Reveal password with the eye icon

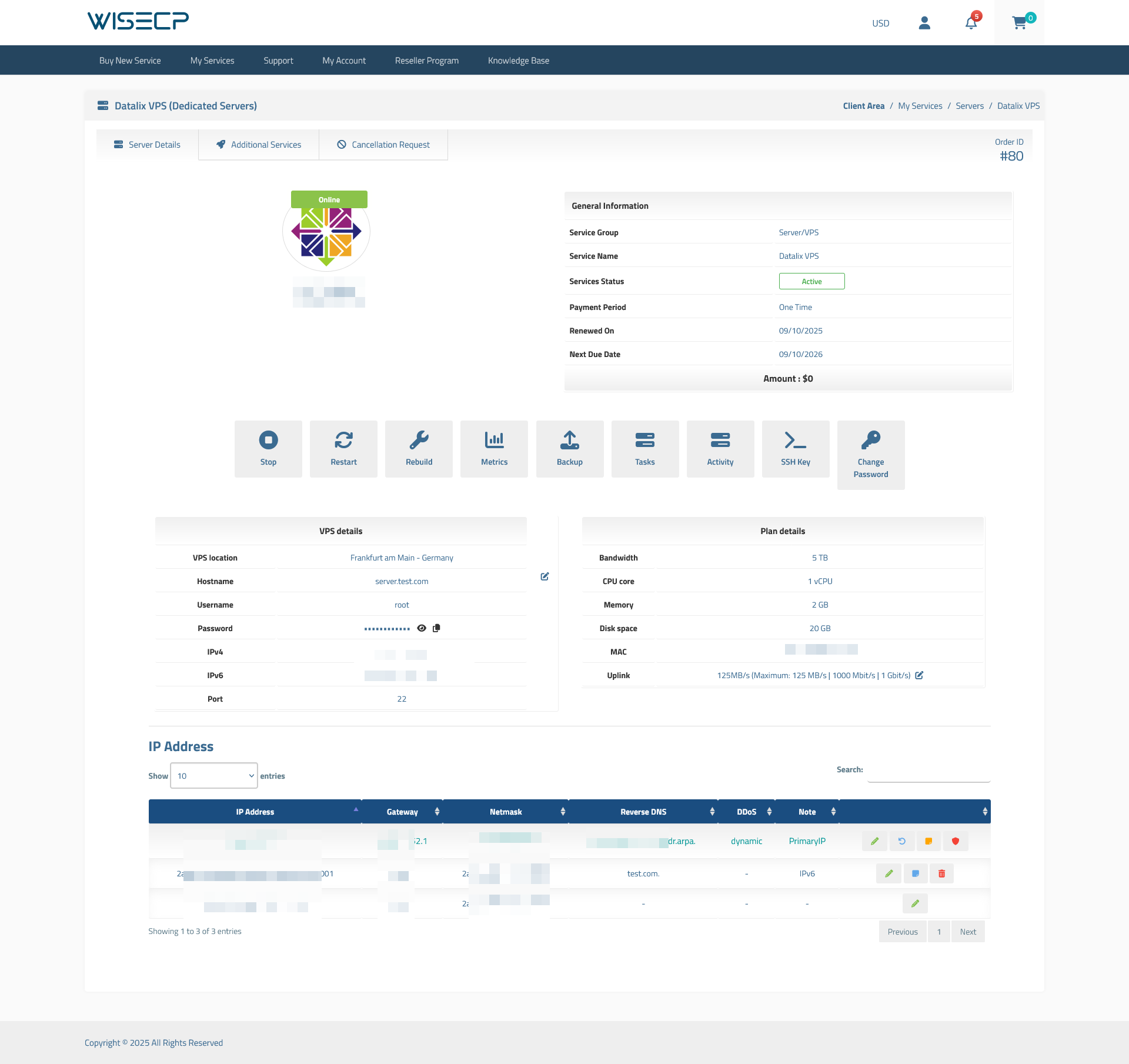(x=422, y=628)
